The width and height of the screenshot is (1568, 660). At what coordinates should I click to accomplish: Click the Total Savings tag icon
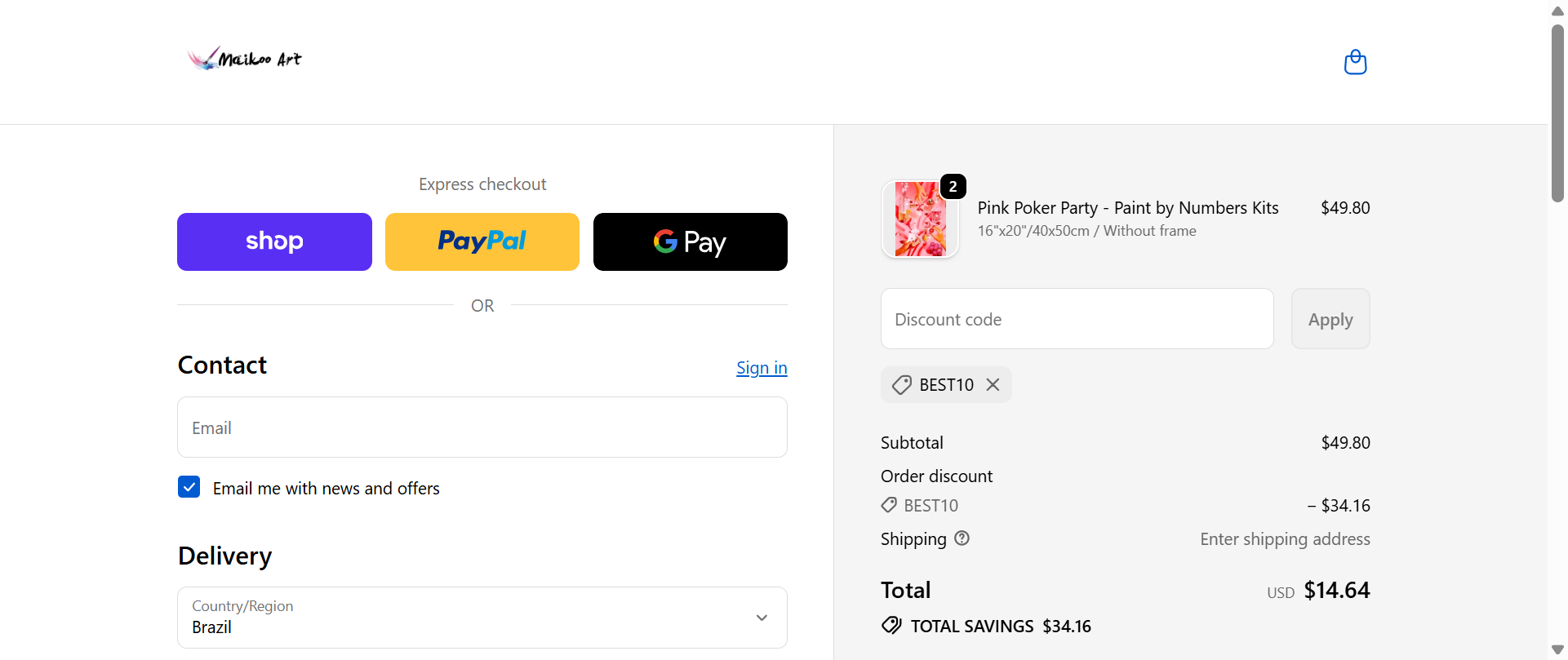tap(891, 626)
